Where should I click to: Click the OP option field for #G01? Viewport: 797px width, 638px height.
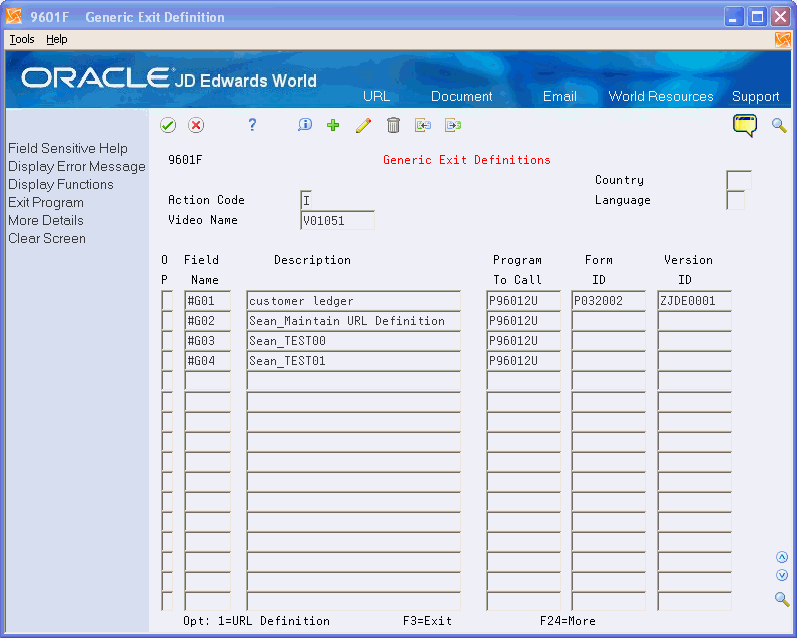tap(167, 300)
